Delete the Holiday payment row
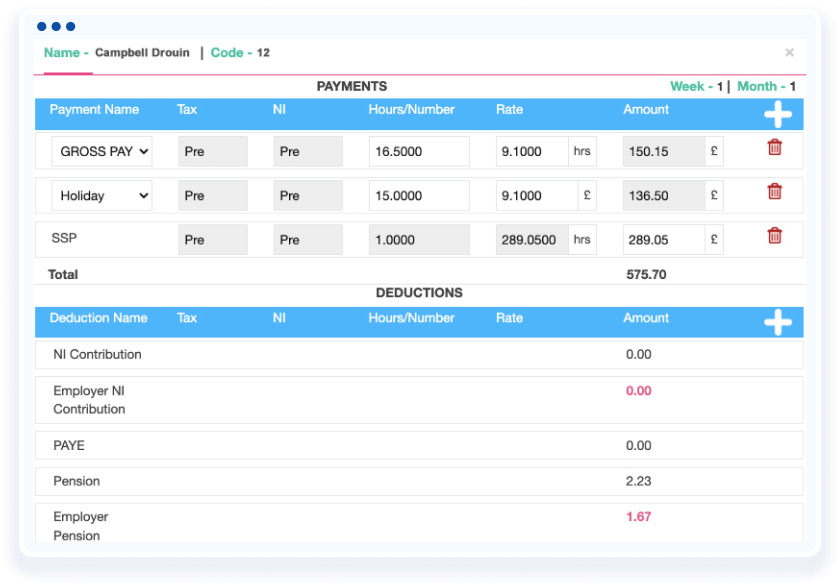This screenshot has width=840, height=586. pyautogui.click(x=774, y=192)
